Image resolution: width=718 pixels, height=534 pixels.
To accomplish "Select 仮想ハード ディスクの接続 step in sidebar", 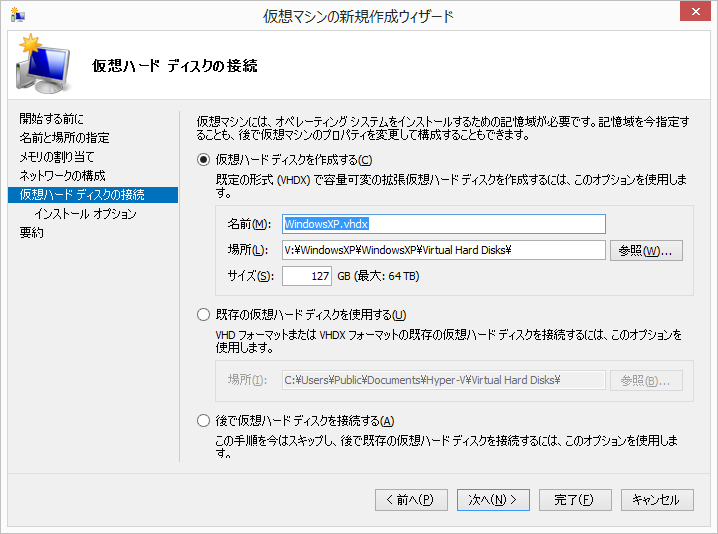I will (x=82, y=195).
